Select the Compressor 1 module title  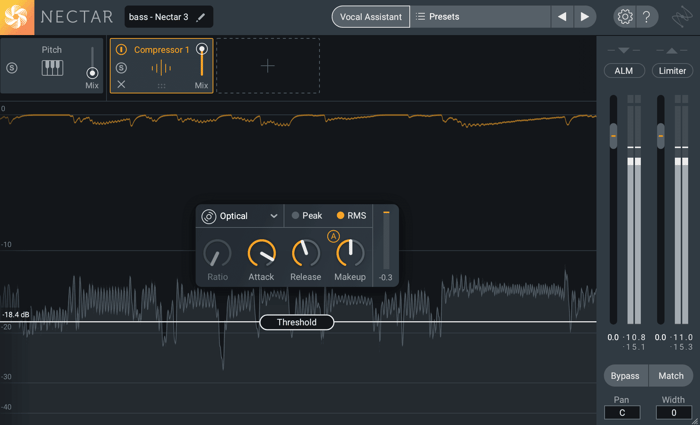tap(162, 50)
